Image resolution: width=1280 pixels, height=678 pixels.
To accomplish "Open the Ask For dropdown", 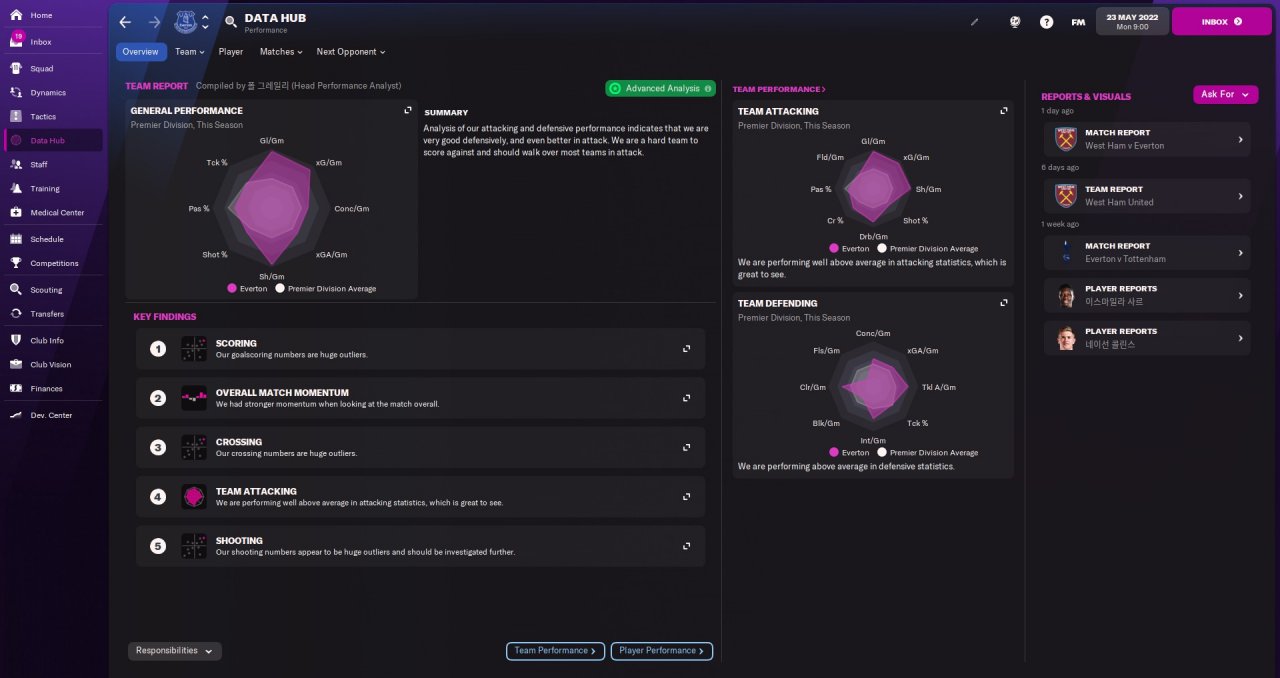I will pos(1225,94).
